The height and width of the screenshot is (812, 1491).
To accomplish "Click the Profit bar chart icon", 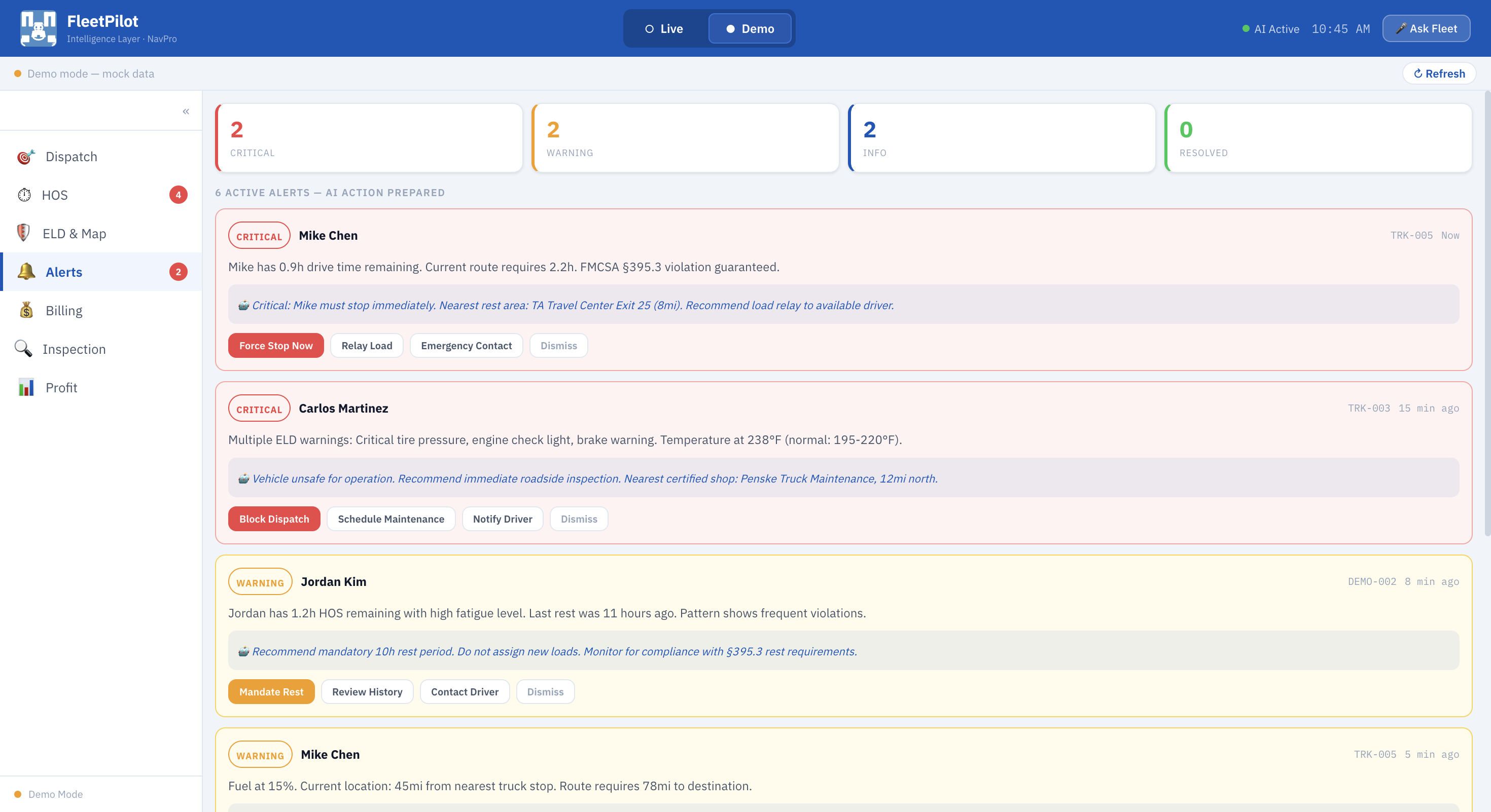I will click(x=26, y=387).
